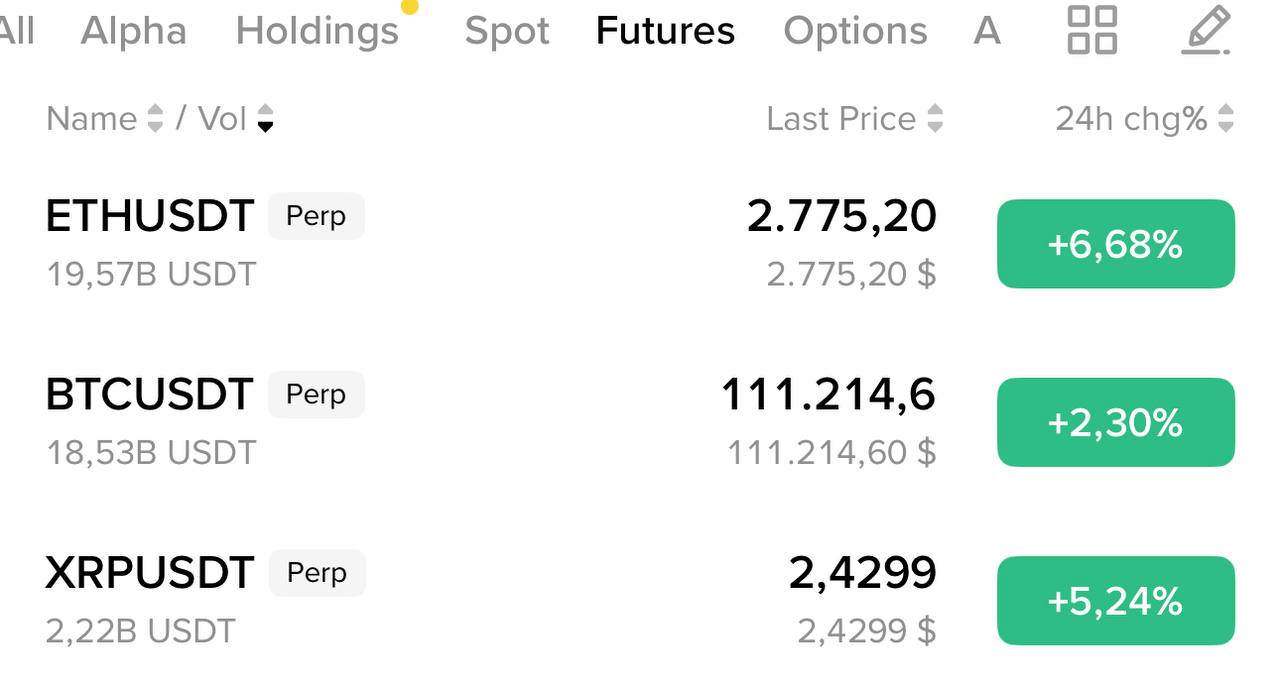The height and width of the screenshot is (686, 1280).
Task: Toggle BTCUSDT +2,30% change badge
Action: pos(1115,422)
